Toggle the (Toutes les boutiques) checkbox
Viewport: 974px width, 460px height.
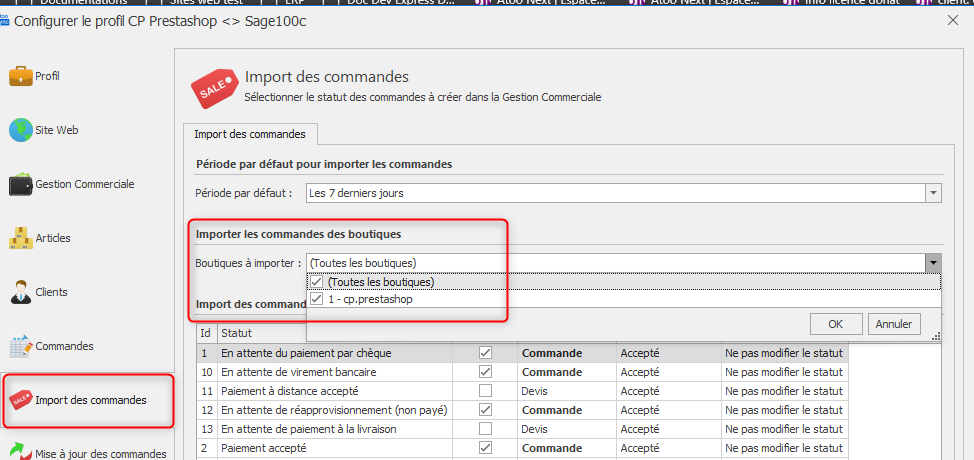pyautogui.click(x=317, y=282)
